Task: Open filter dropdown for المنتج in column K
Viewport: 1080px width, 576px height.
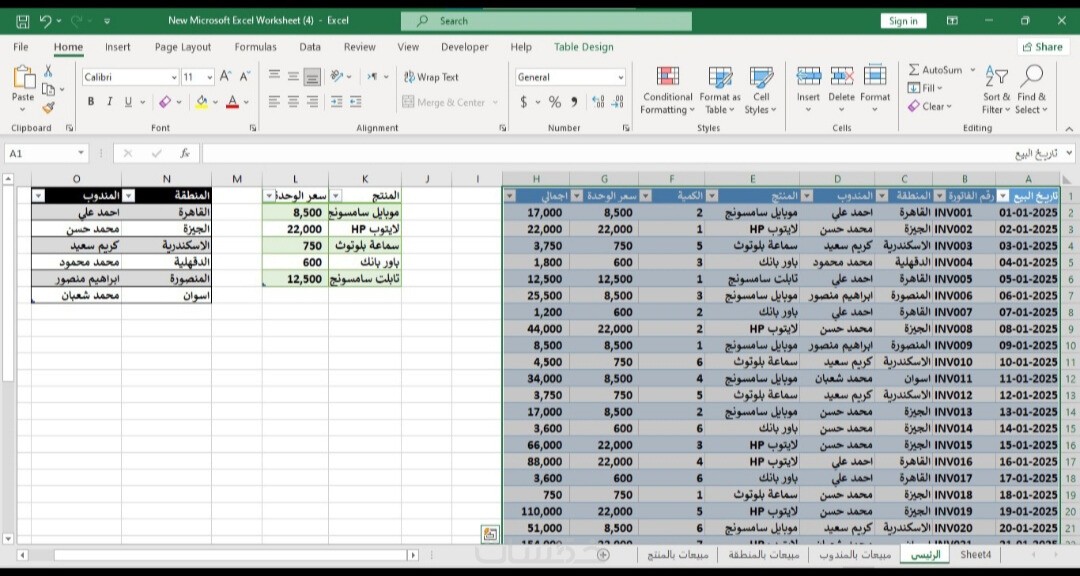Action: click(x=336, y=196)
